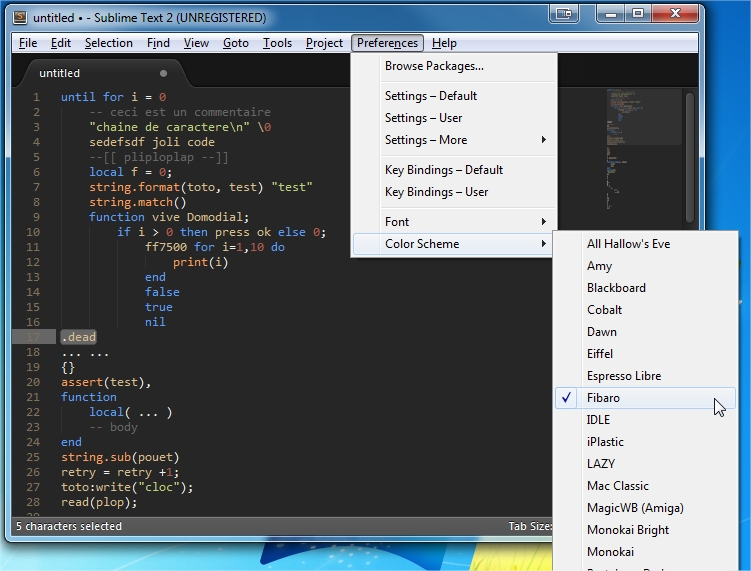Open Key Bindings – Default

454,170
